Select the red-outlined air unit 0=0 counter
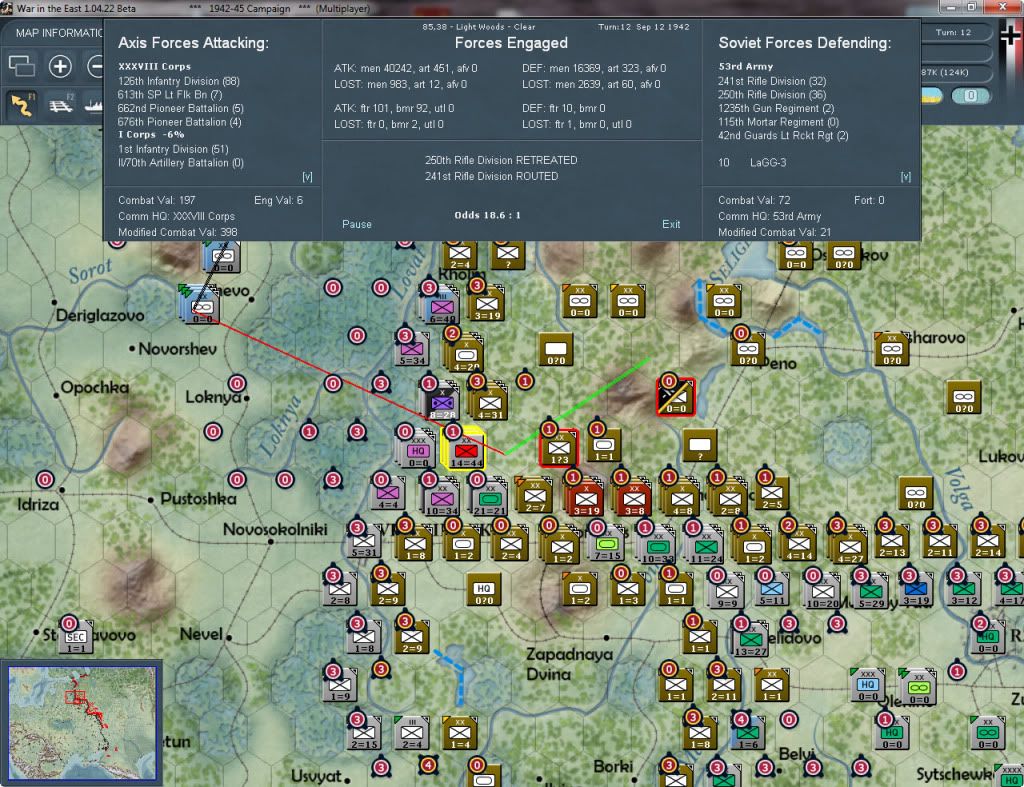Viewport: 1024px width, 787px height. click(x=675, y=397)
